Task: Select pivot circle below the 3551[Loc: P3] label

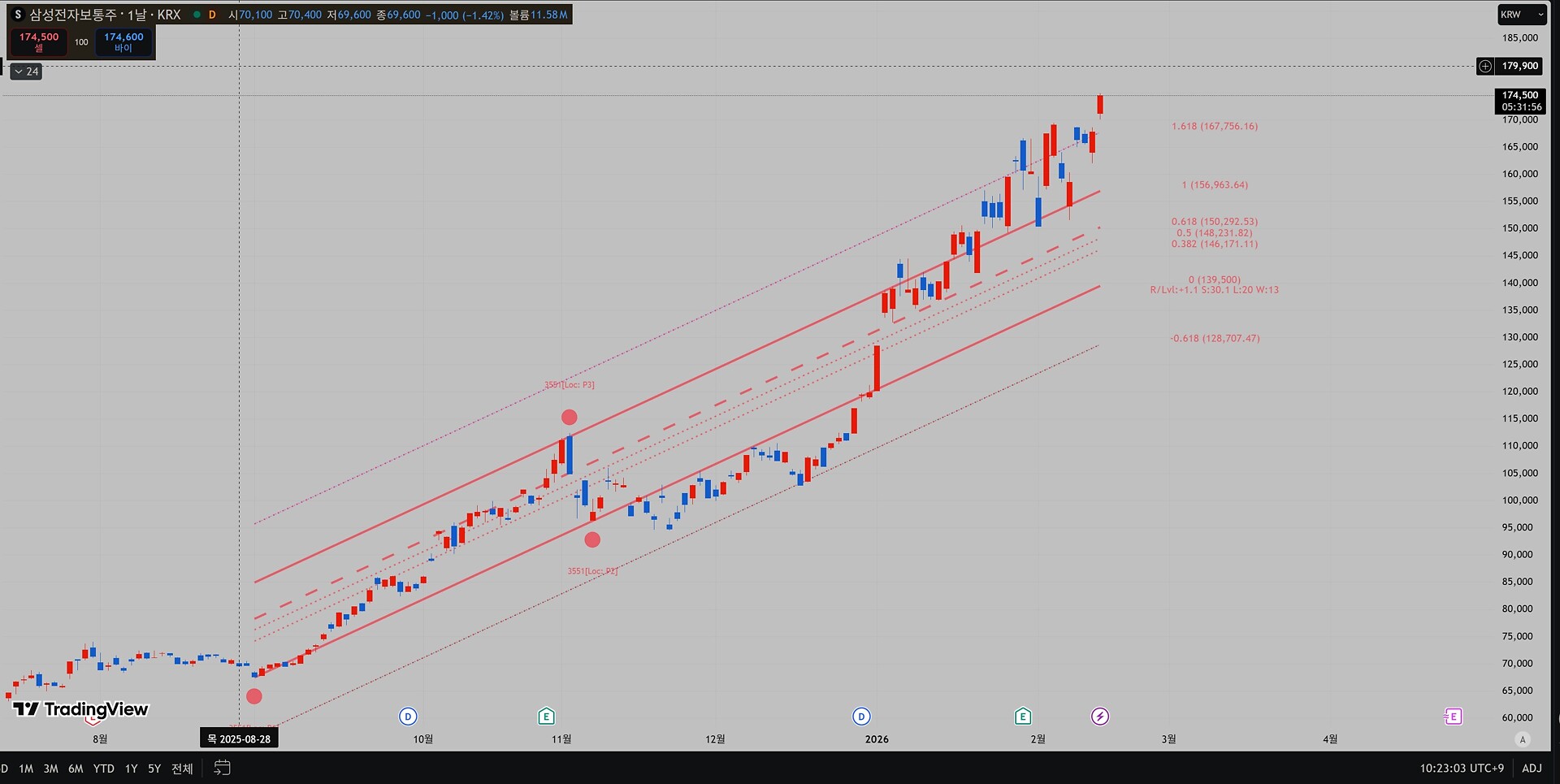Action: coord(570,417)
